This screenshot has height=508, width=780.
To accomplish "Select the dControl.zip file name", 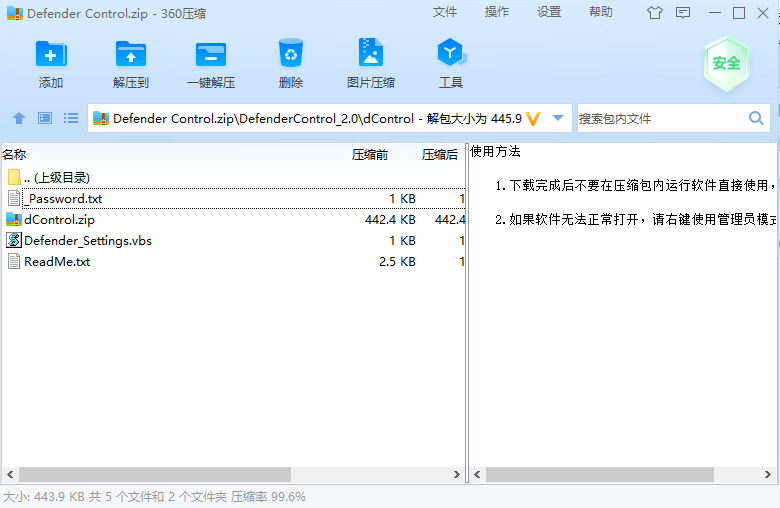I will (x=59, y=219).
